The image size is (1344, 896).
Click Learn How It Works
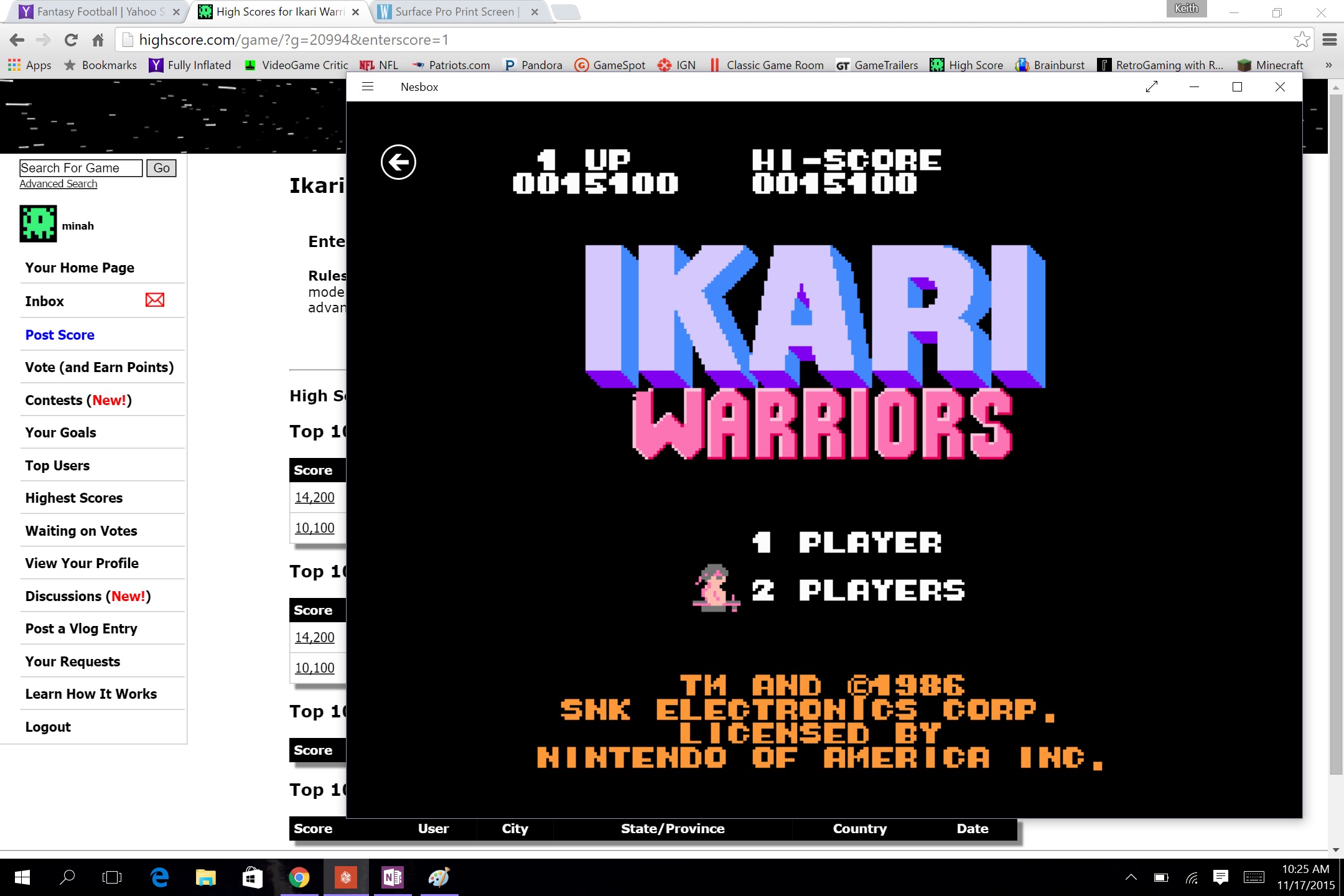[x=91, y=694]
